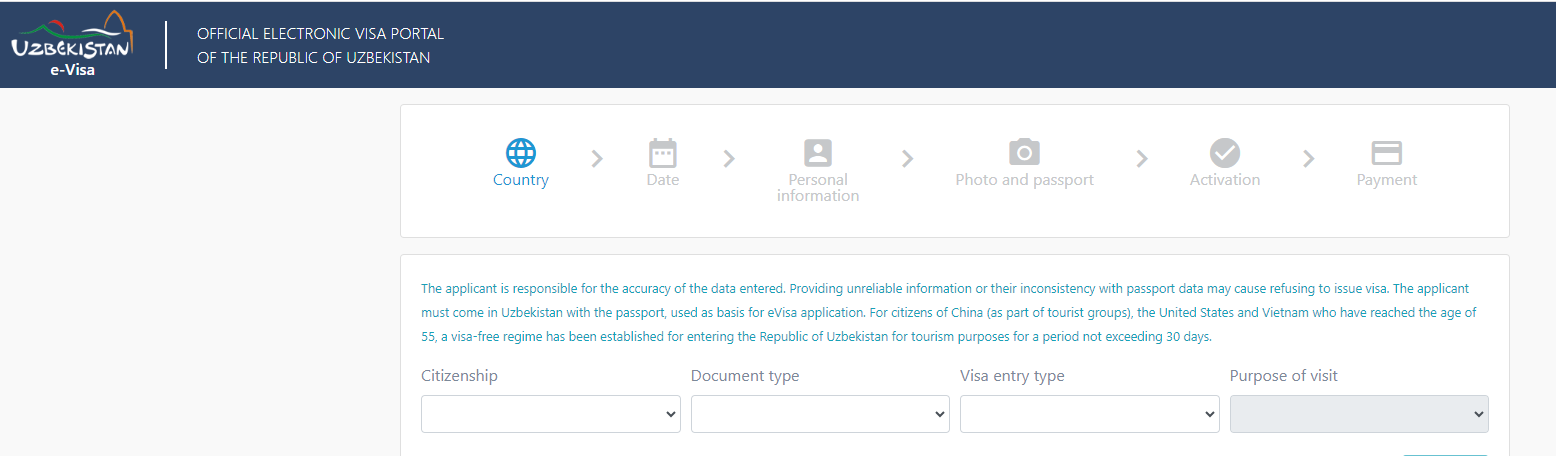
Task: Go to the Payment step label
Action: pyautogui.click(x=1386, y=180)
